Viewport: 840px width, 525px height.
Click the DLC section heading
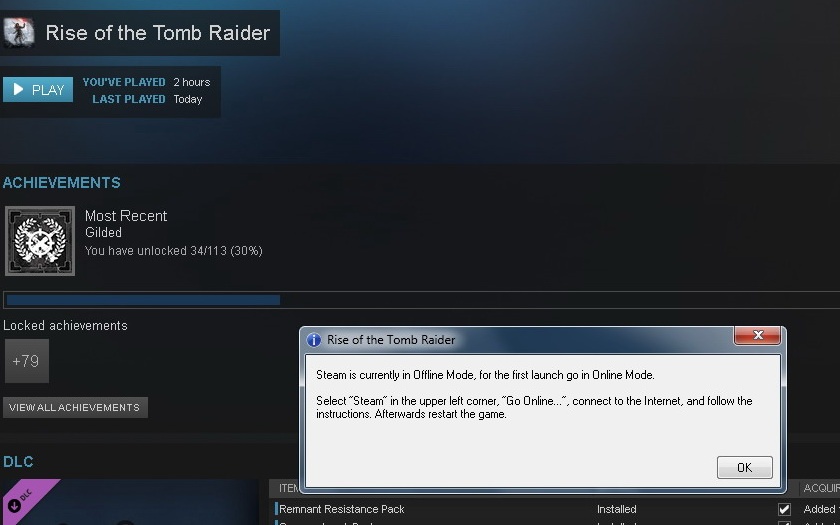point(18,462)
